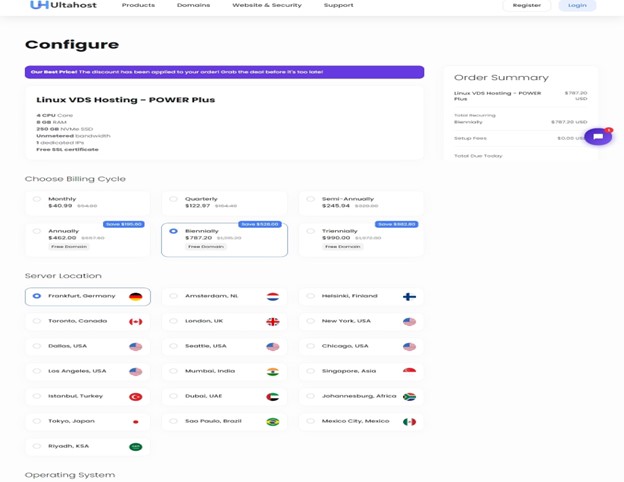This screenshot has width=624, height=482.
Task: Click the Saudi Arabia flag icon
Action: coord(136,447)
